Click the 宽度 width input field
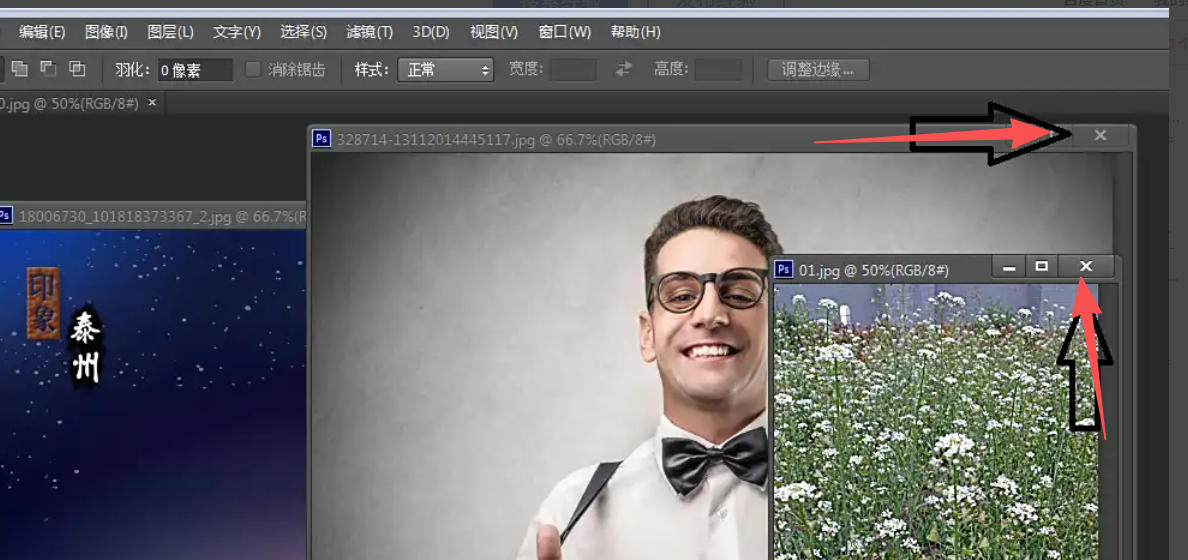1188x560 pixels. coord(574,70)
